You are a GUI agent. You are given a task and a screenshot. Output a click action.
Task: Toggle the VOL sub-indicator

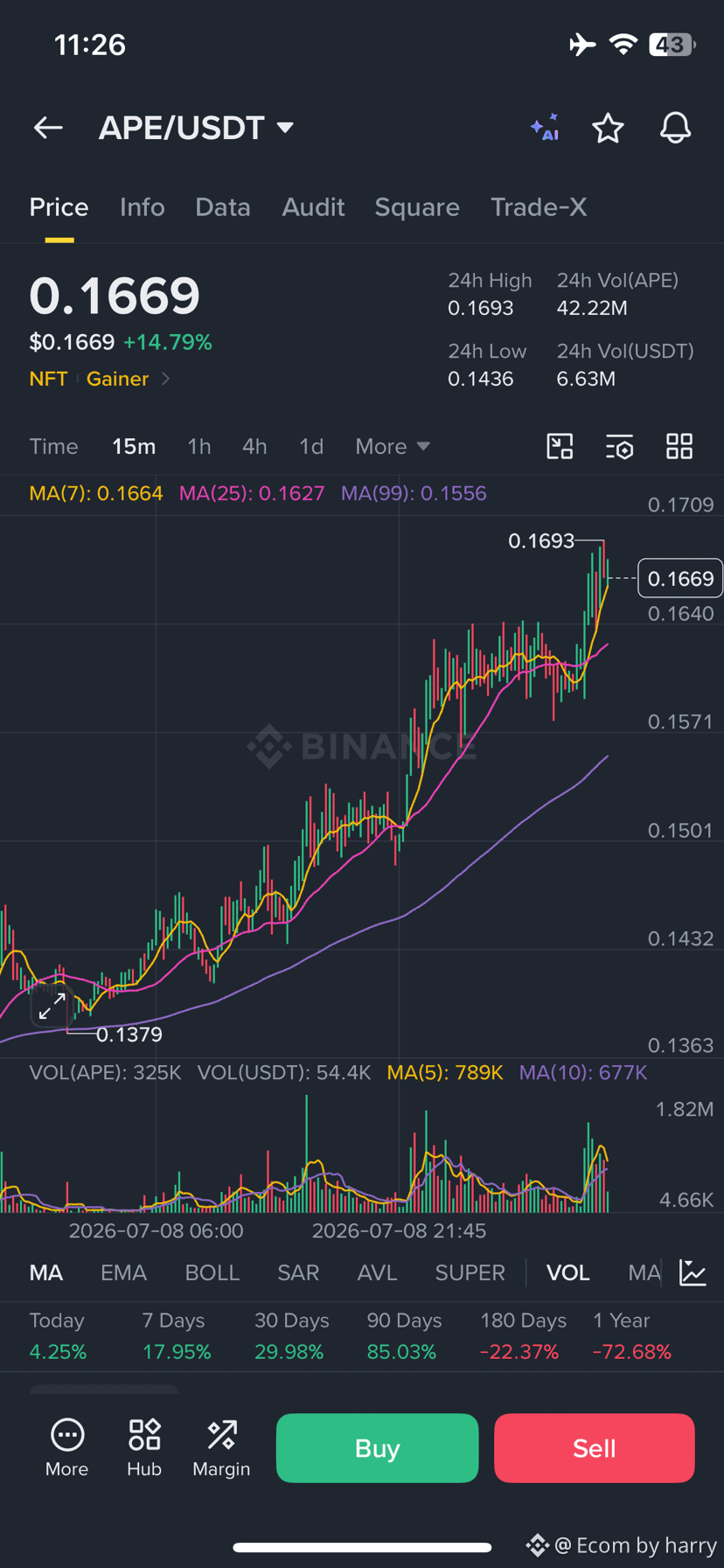tap(568, 1272)
